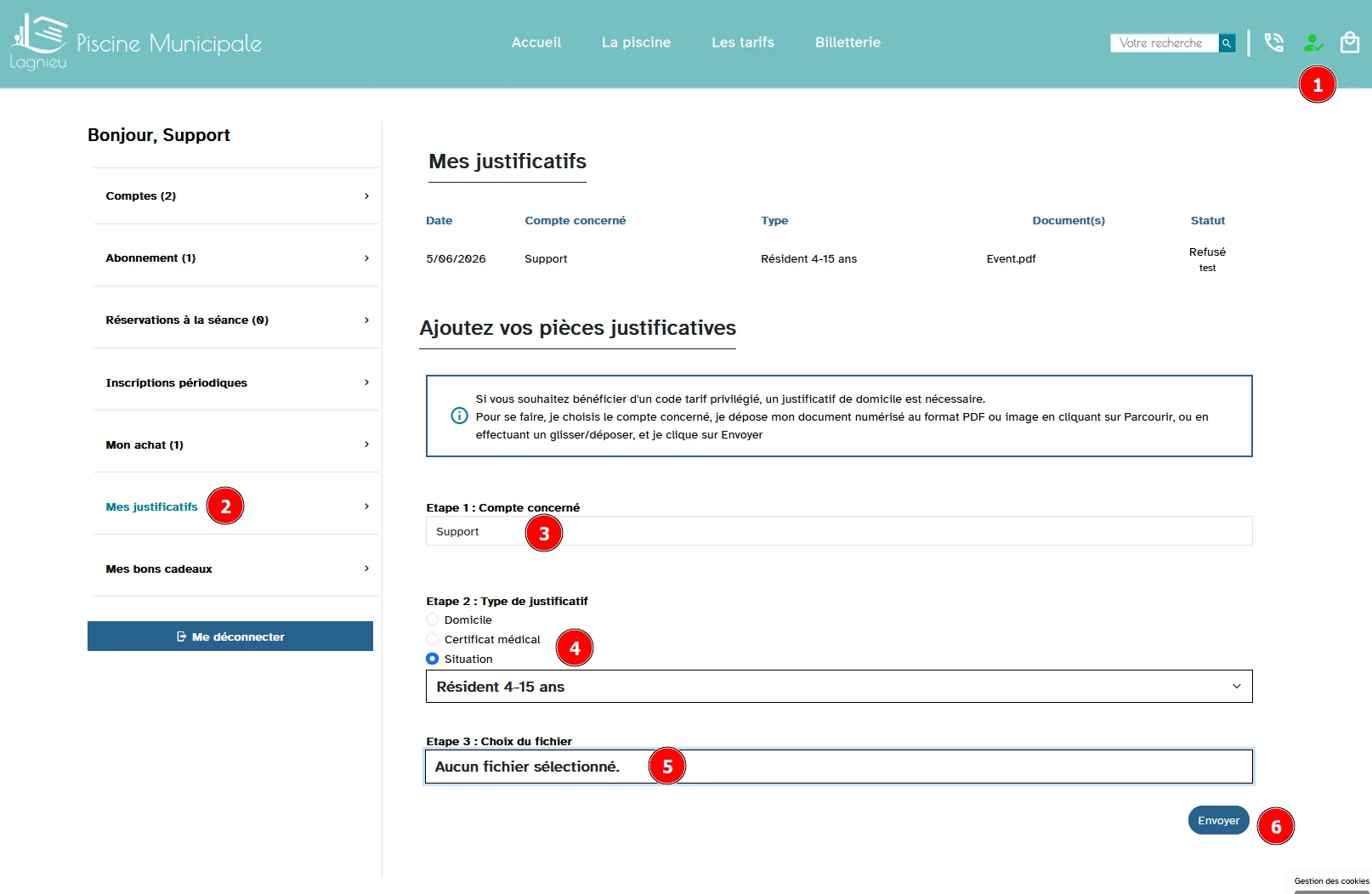Click the file chooser Aucun fichier sélectionné
Viewport: 1372px width, 894px height.
coord(839,767)
